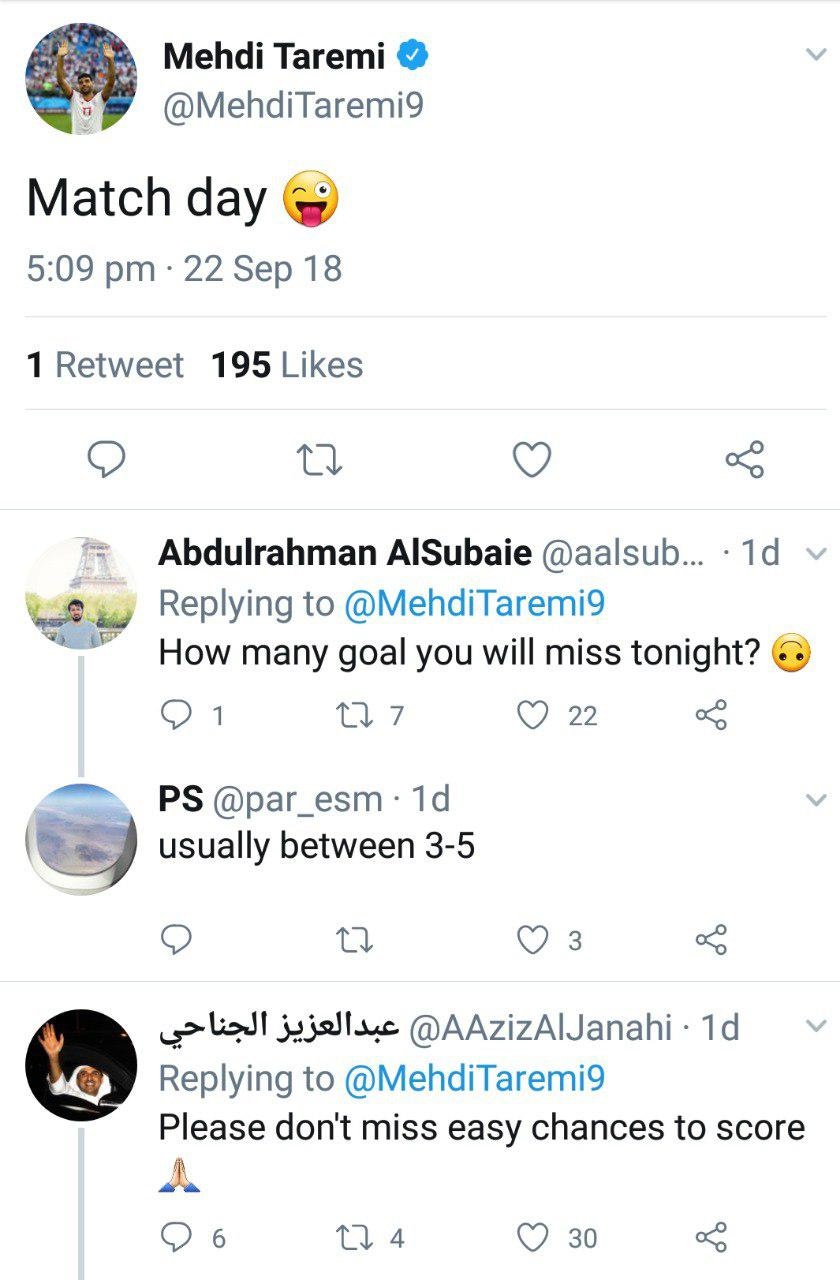Click the reply icon on Mehdi Taremi's tweet
840x1280 pixels.
coord(105,459)
